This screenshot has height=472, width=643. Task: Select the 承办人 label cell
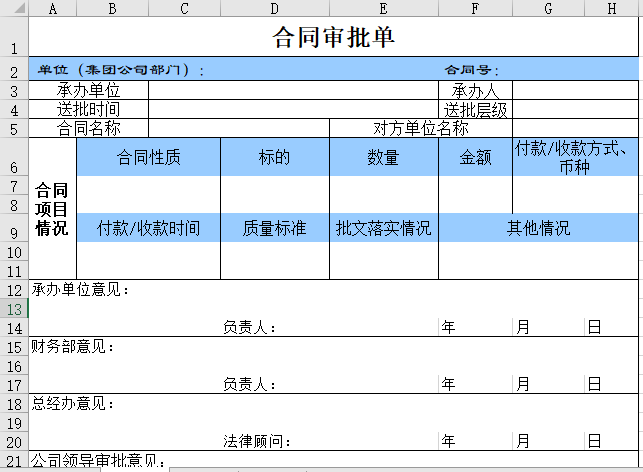(x=475, y=91)
